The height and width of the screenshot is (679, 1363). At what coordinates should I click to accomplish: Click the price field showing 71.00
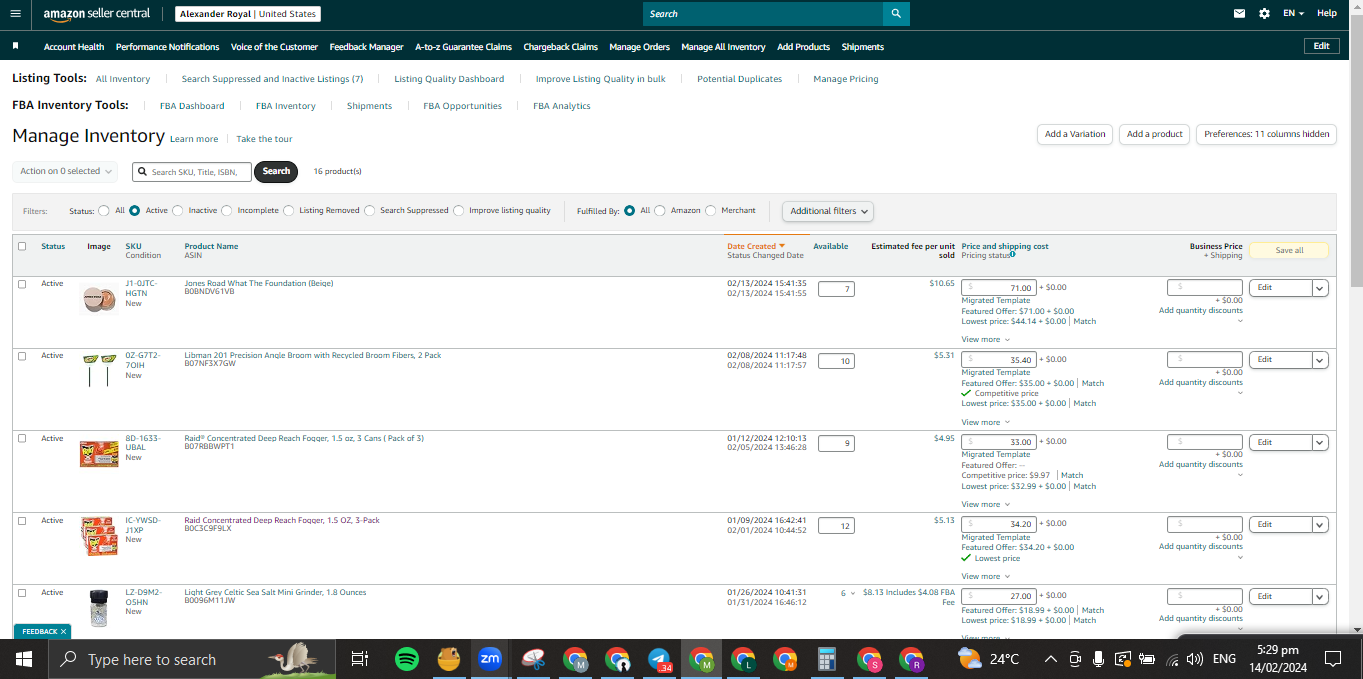1000,288
